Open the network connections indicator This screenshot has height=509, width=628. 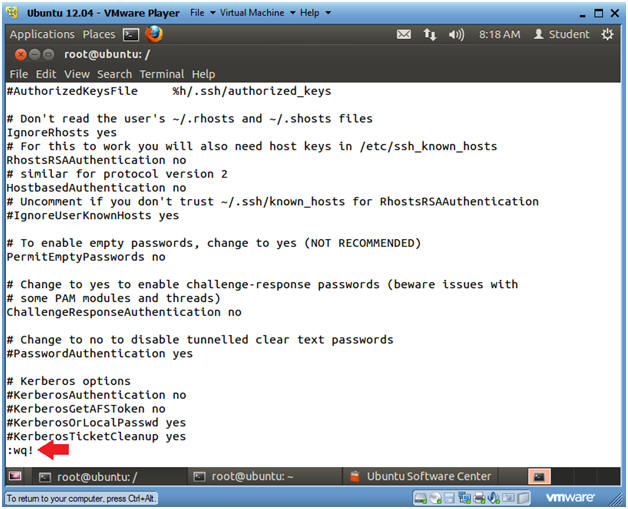(430, 34)
